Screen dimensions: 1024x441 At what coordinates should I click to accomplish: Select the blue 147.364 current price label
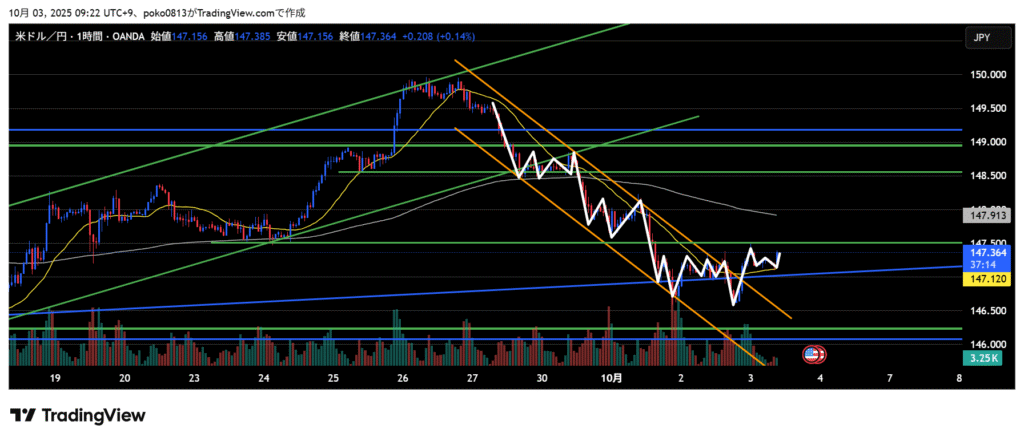[x=980, y=254]
